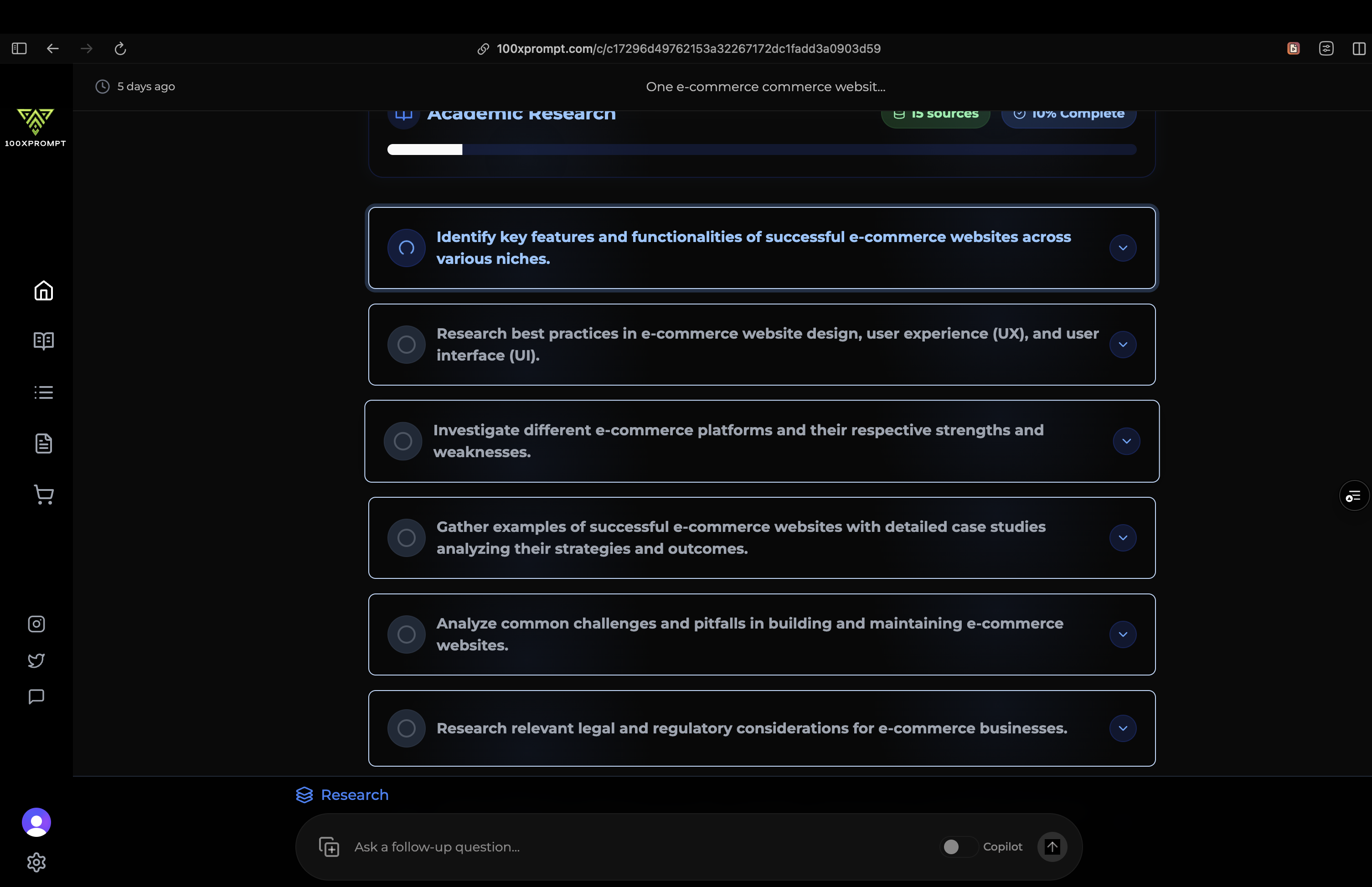Viewport: 1372px width, 887px height.
Task: Click status circle of UX best practices step
Action: coord(406,345)
